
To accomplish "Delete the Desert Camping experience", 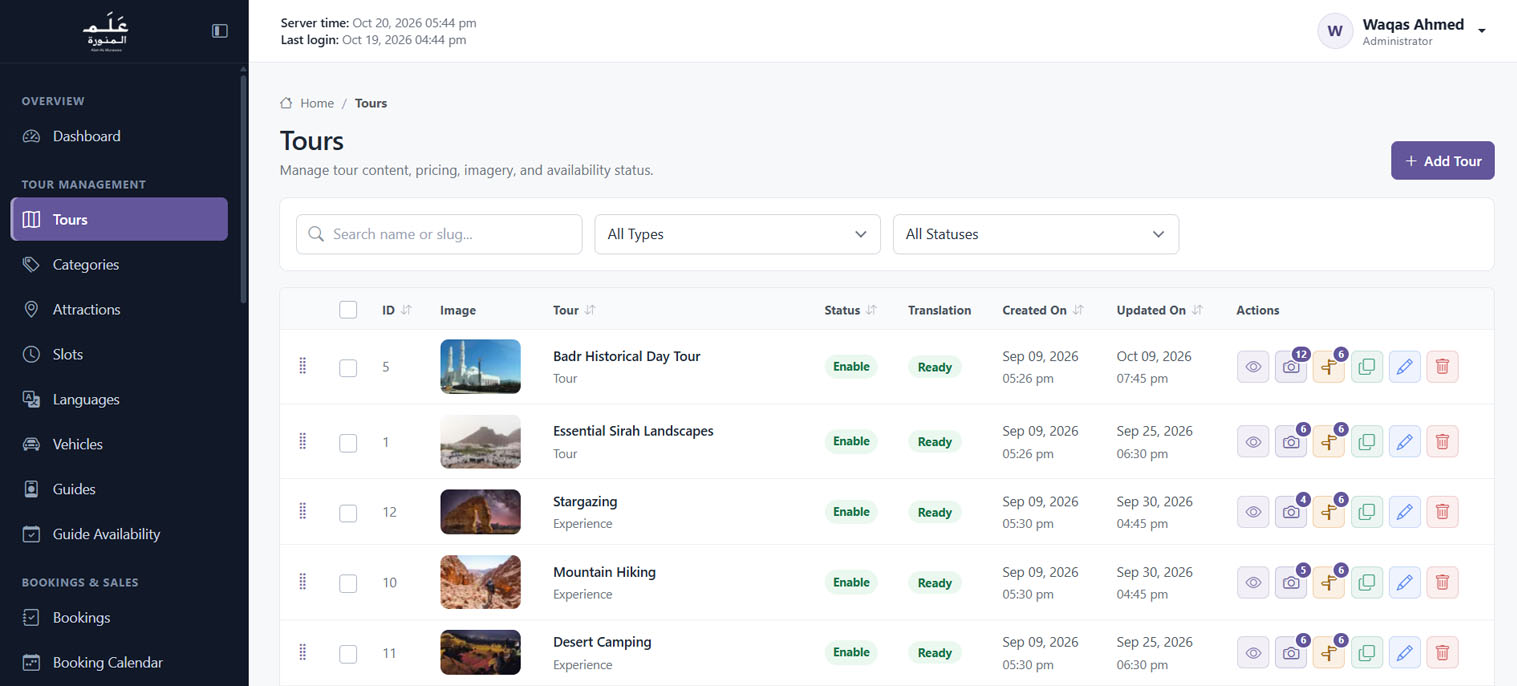I will point(1442,653).
